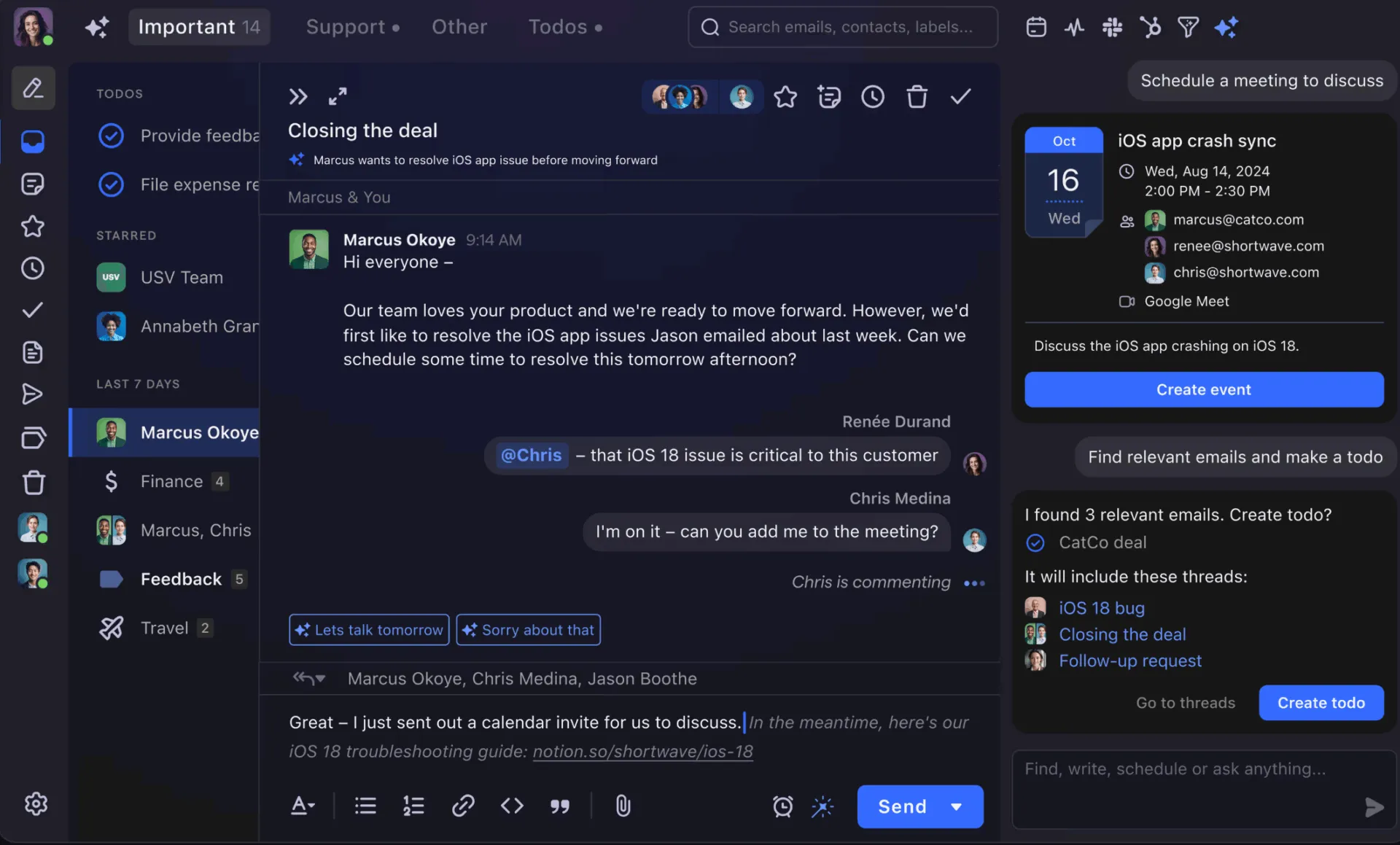Open the HubSpot integration icon

click(1150, 28)
